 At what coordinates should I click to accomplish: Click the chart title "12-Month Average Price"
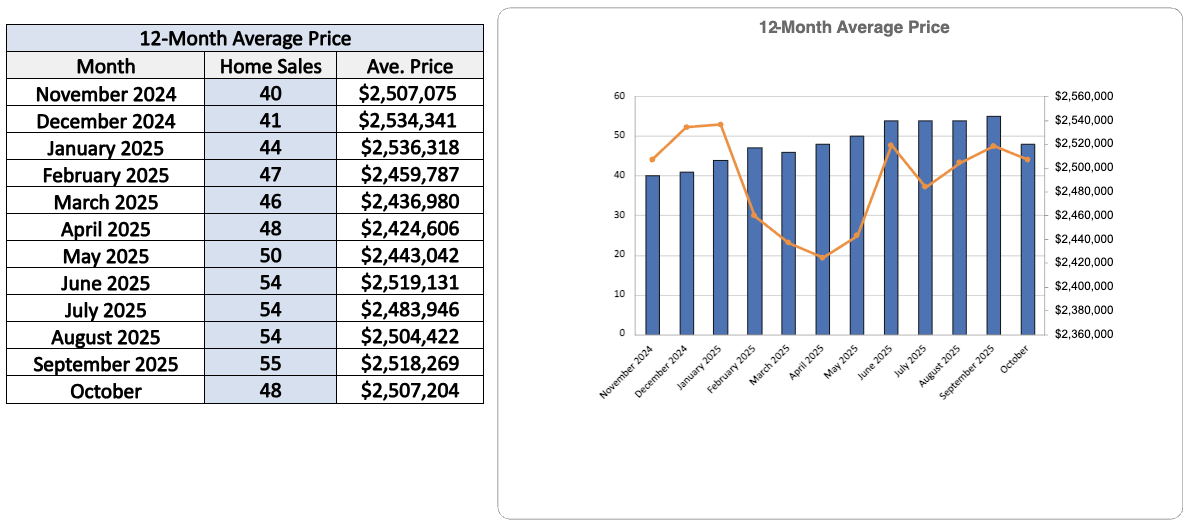[854, 27]
